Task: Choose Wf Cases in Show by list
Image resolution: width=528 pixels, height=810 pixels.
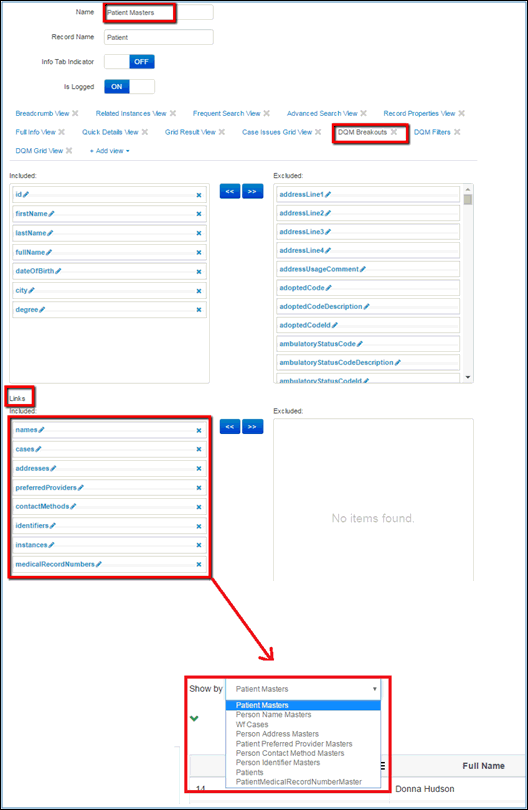Action: click(x=252, y=725)
